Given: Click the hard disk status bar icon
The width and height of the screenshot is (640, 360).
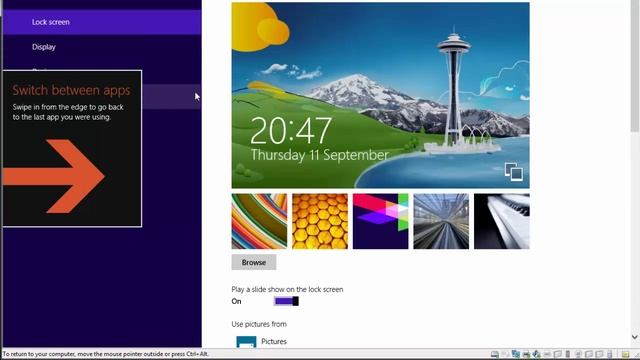Looking at the screenshot, I should click(495, 354).
